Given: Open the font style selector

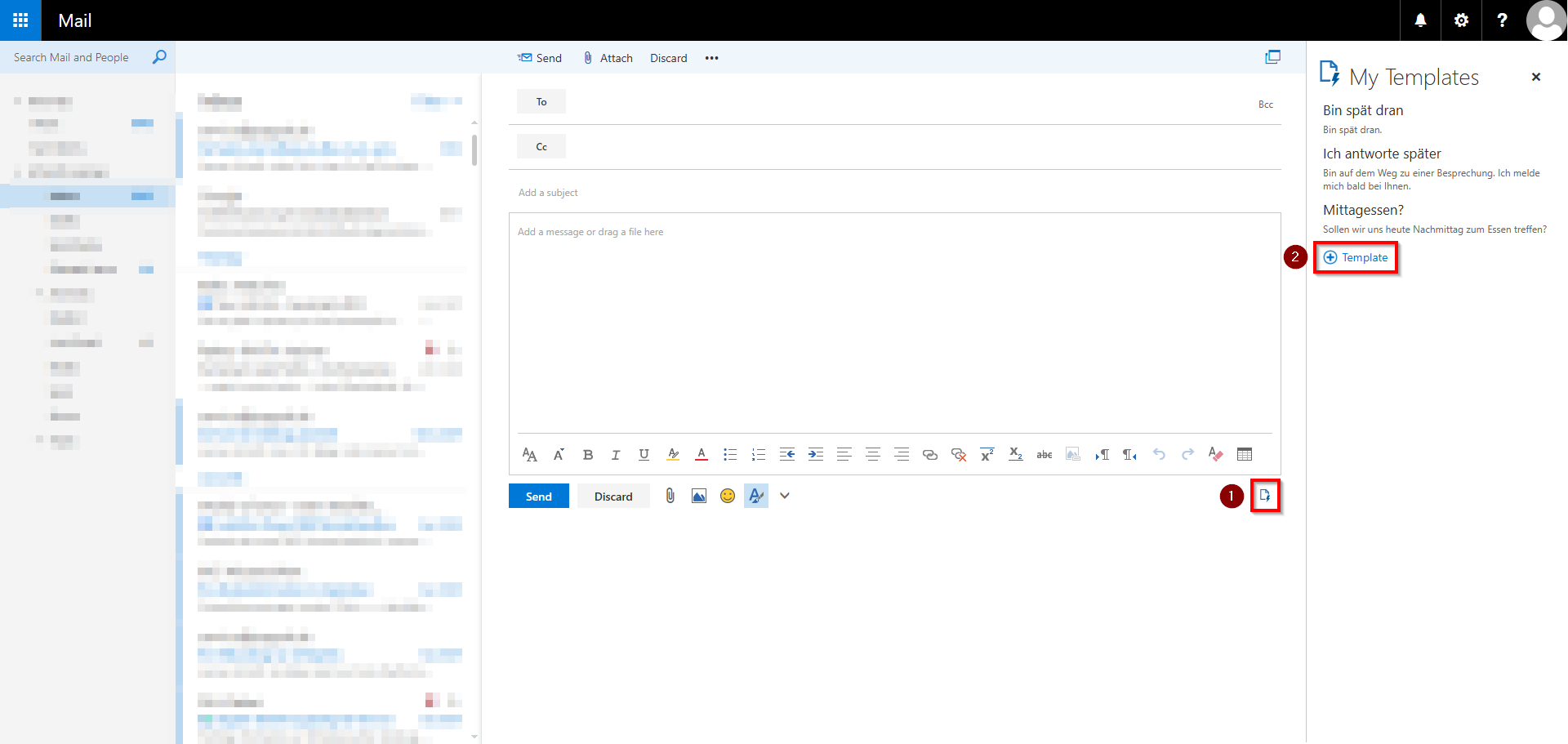Looking at the screenshot, I should (529, 455).
